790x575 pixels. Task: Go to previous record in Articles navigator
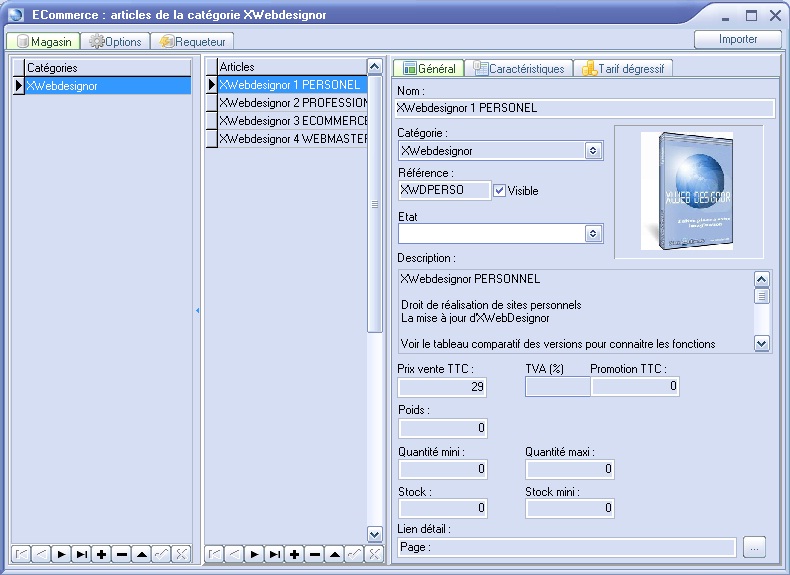234,554
